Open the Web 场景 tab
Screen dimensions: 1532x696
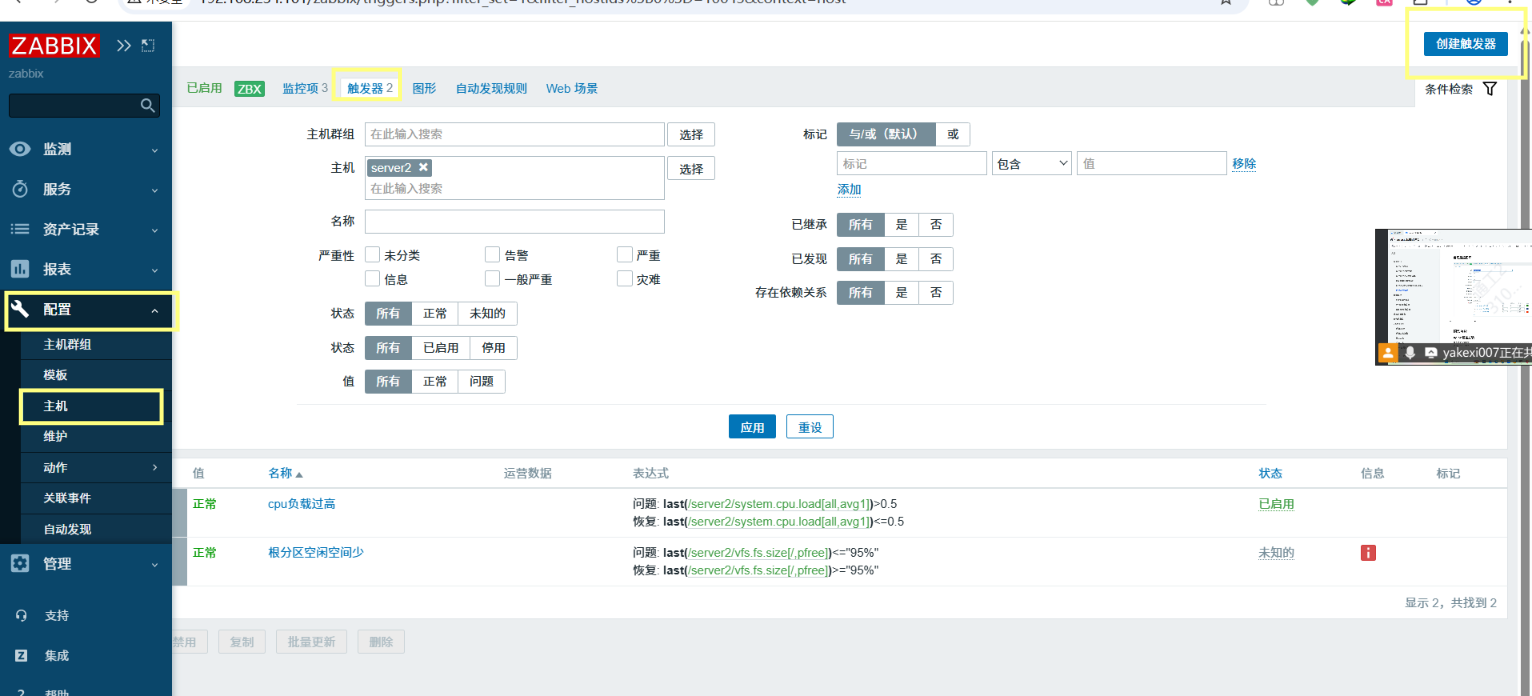coord(572,89)
